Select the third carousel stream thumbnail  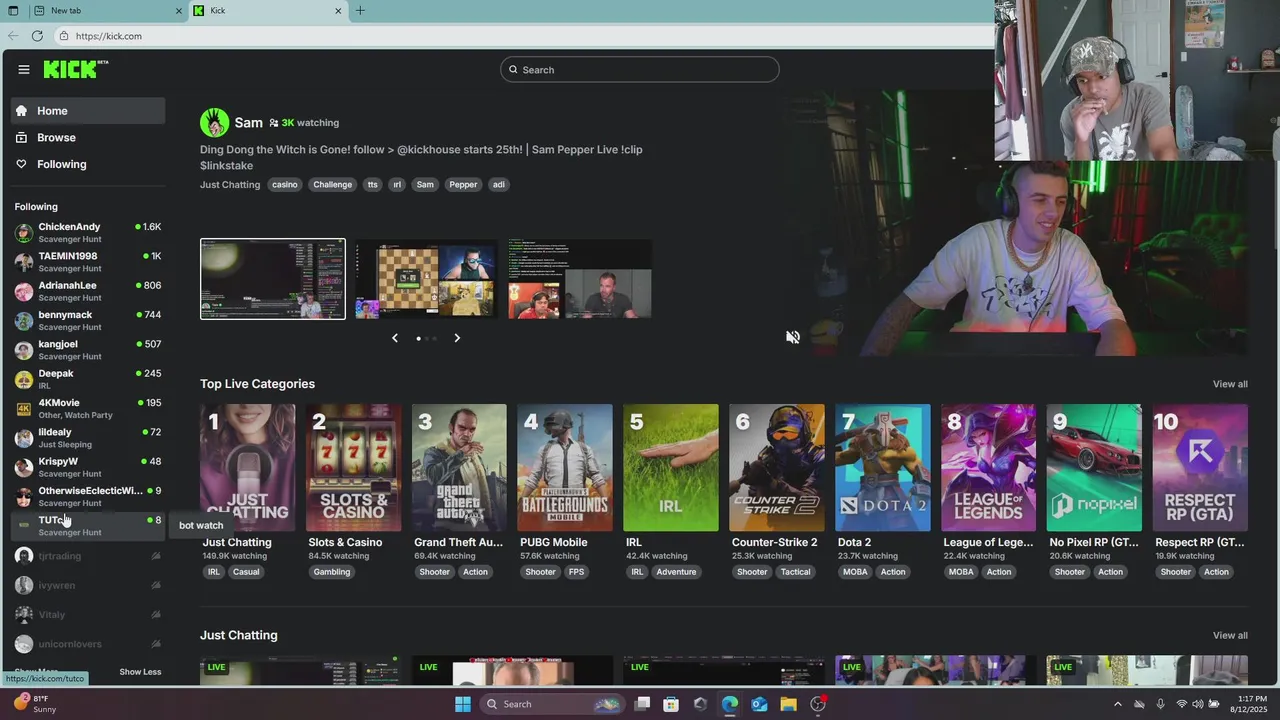click(x=580, y=279)
